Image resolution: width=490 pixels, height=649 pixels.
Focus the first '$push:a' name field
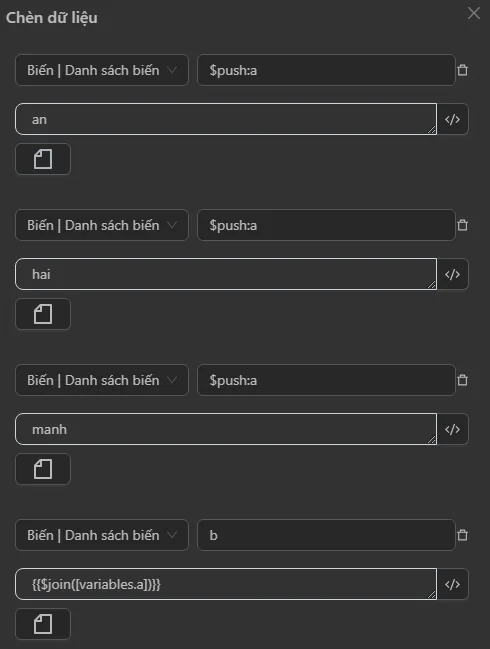point(326,70)
